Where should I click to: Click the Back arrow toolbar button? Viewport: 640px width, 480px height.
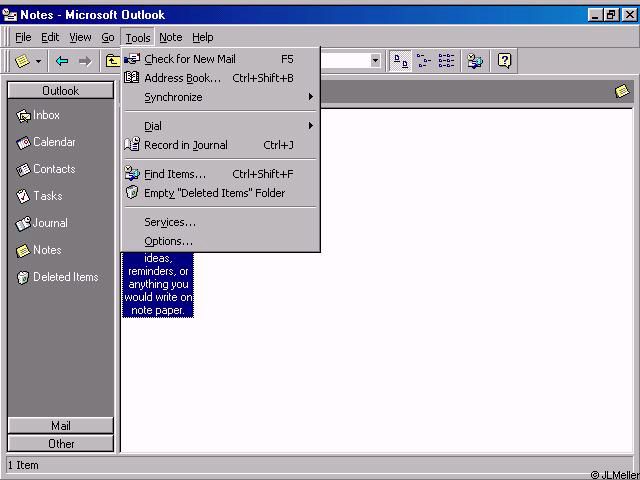click(x=62, y=61)
